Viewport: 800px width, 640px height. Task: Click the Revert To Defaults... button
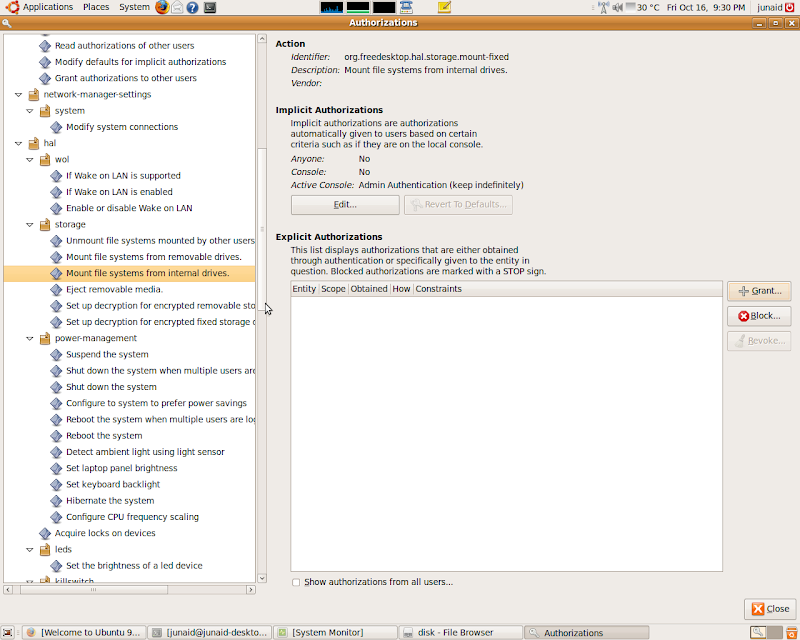point(458,205)
